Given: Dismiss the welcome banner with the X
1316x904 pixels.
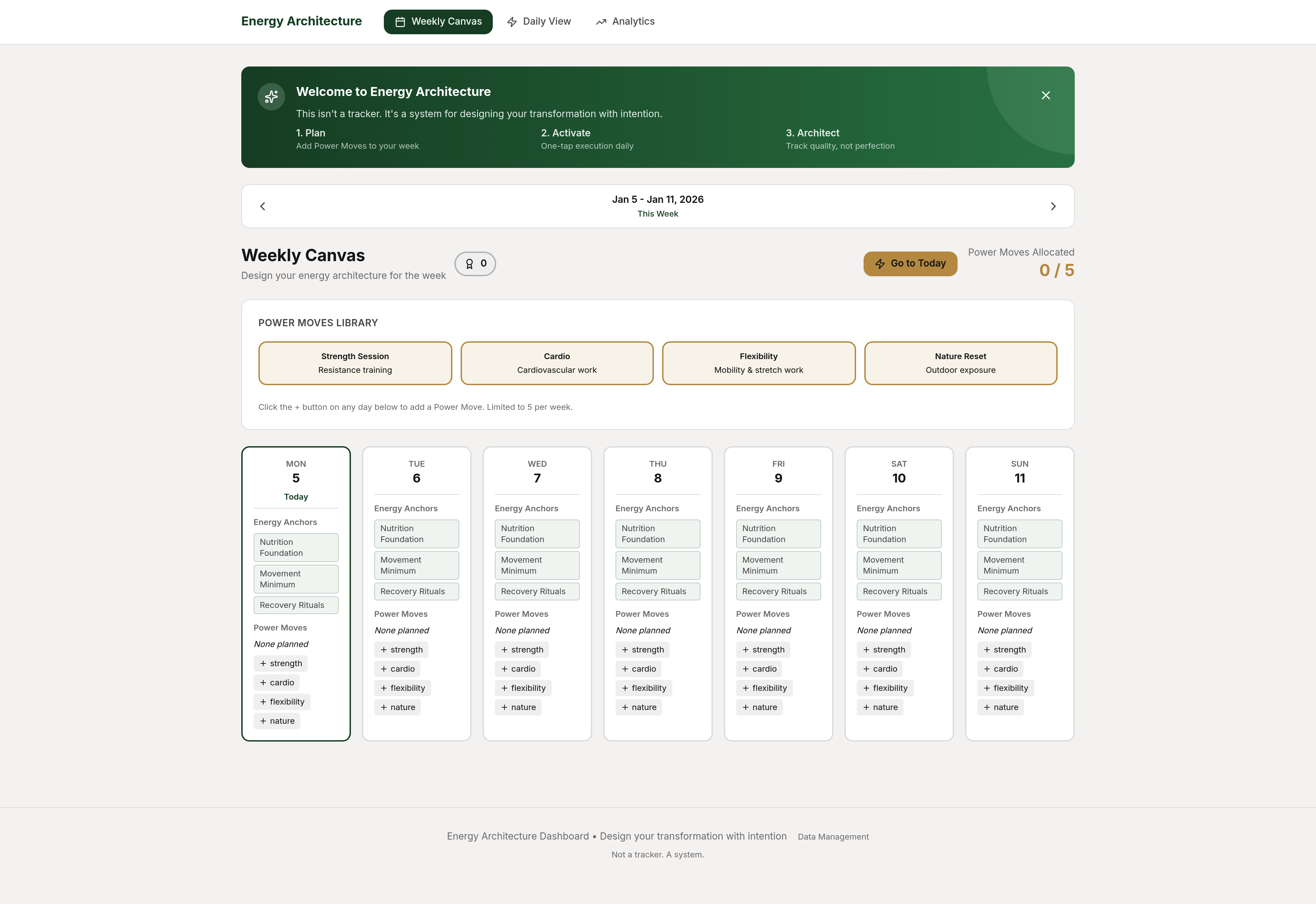Looking at the screenshot, I should pyautogui.click(x=1045, y=95).
